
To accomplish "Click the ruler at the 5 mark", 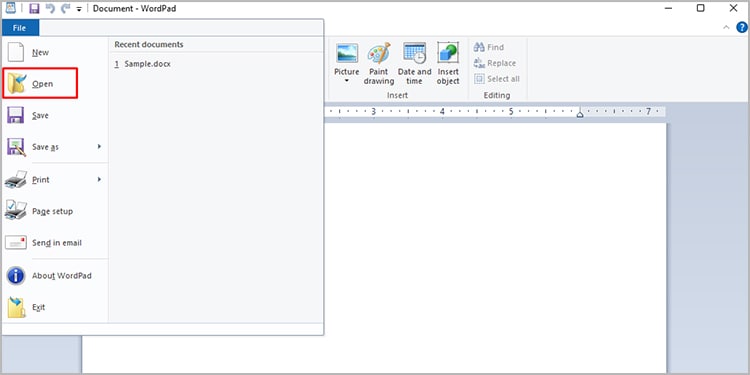I will click(511, 111).
